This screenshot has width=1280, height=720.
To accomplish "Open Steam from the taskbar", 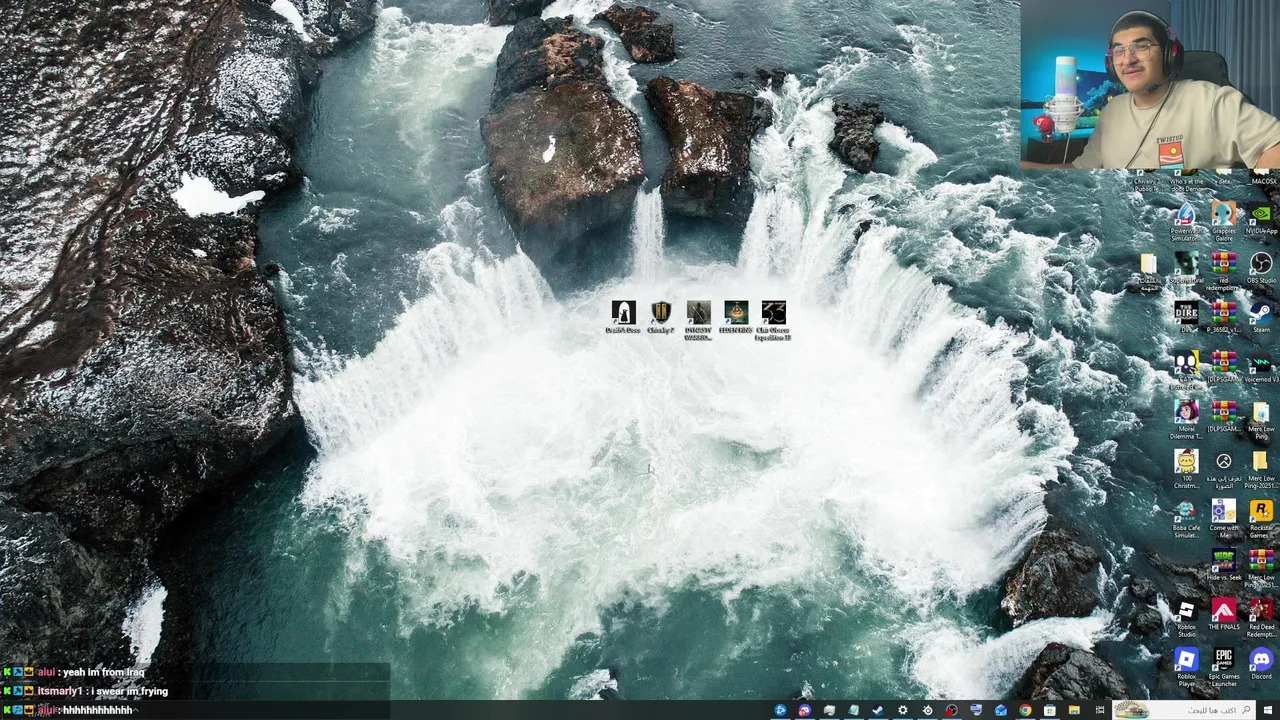I will 878,710.
